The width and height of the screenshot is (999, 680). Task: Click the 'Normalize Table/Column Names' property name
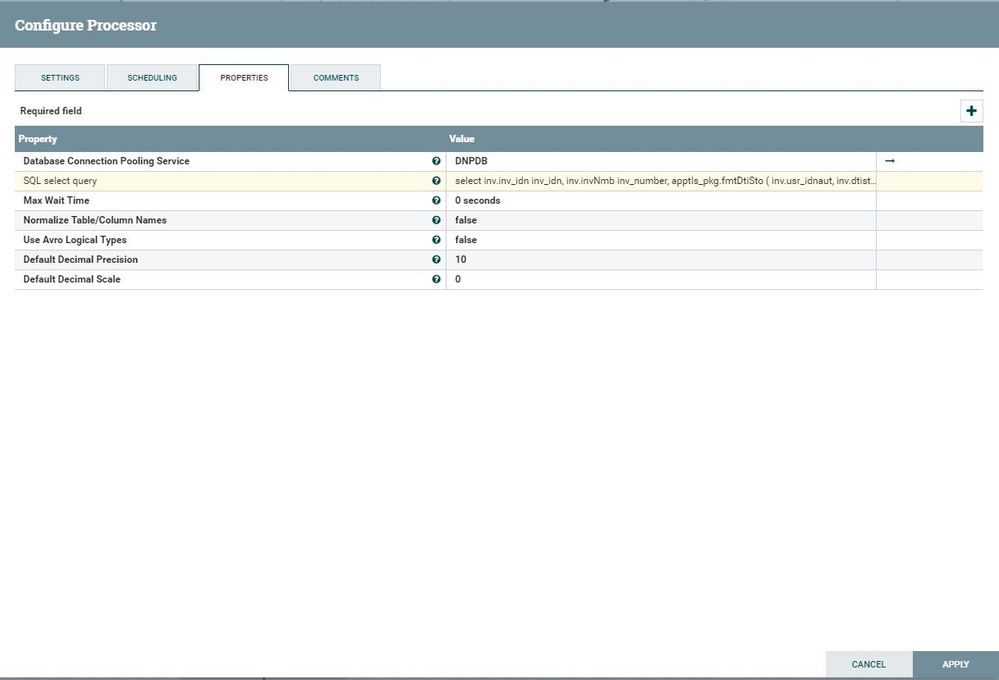pos(95,221)
